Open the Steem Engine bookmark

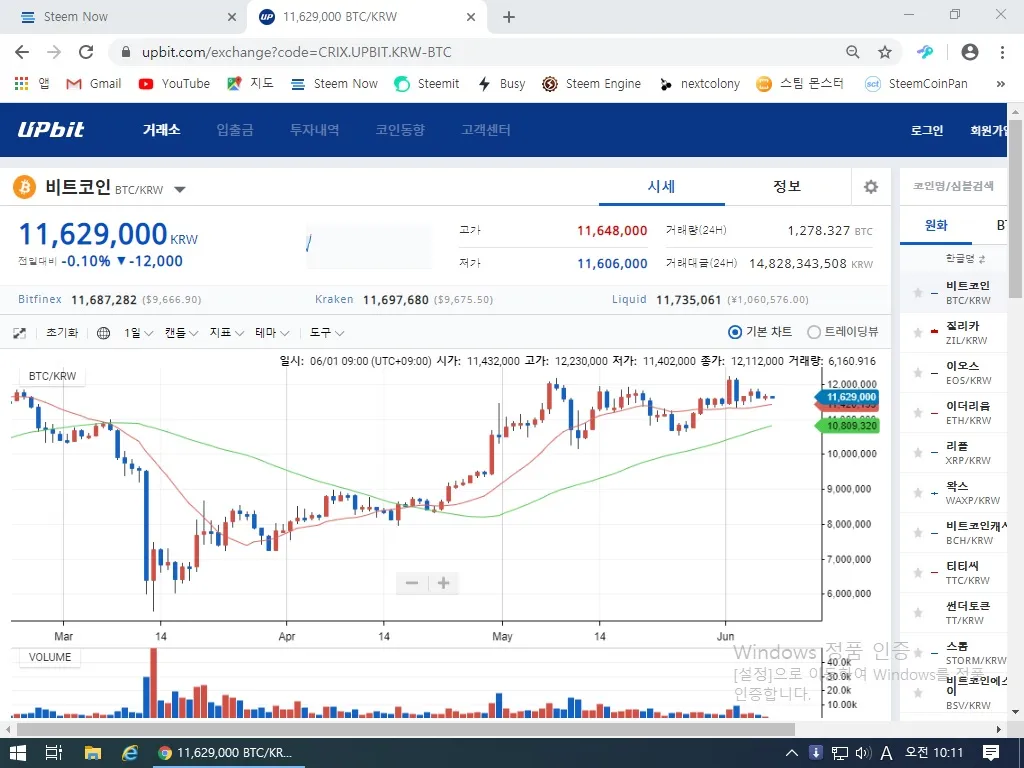click(x=592, y=84)
